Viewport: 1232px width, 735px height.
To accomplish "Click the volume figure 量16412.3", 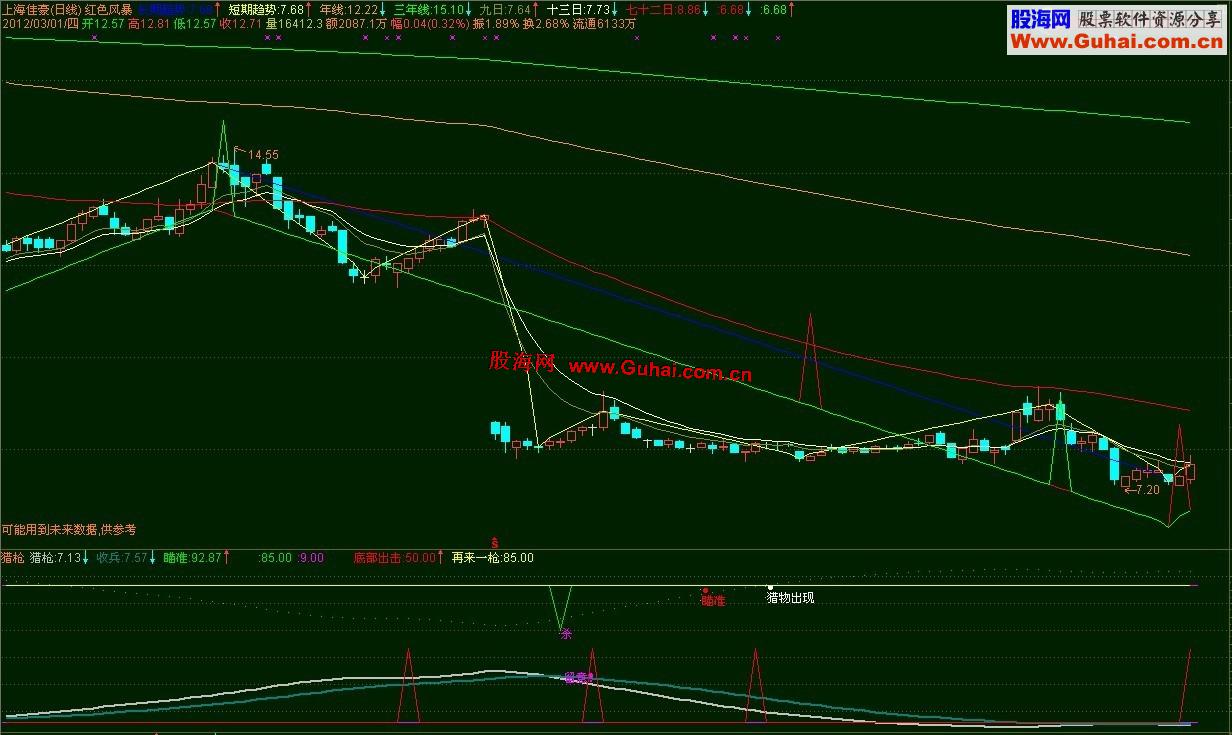I will coord(292,23).
